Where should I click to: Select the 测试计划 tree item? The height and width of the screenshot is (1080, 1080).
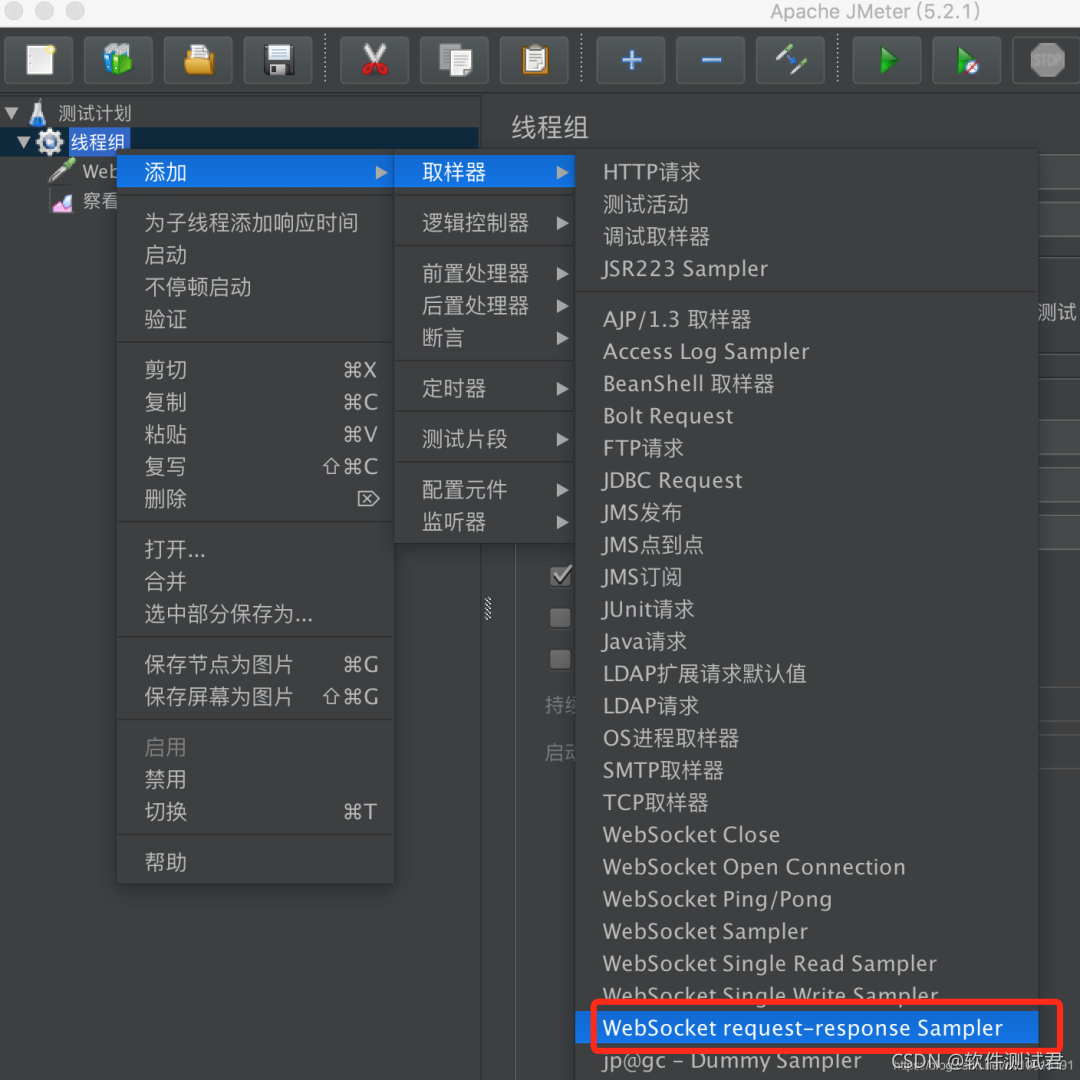tap(94, 112)
